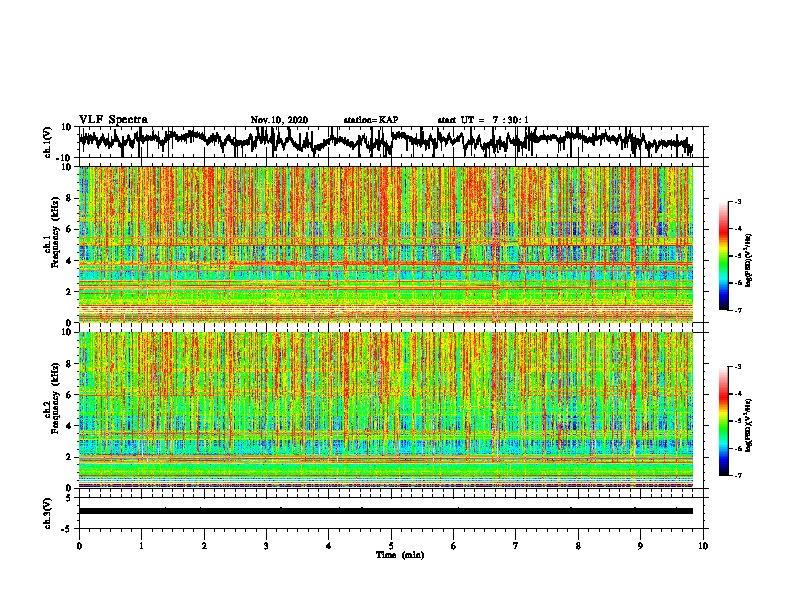
Task: Click the '0' tick on the time axis
Action: pos(79,546)
